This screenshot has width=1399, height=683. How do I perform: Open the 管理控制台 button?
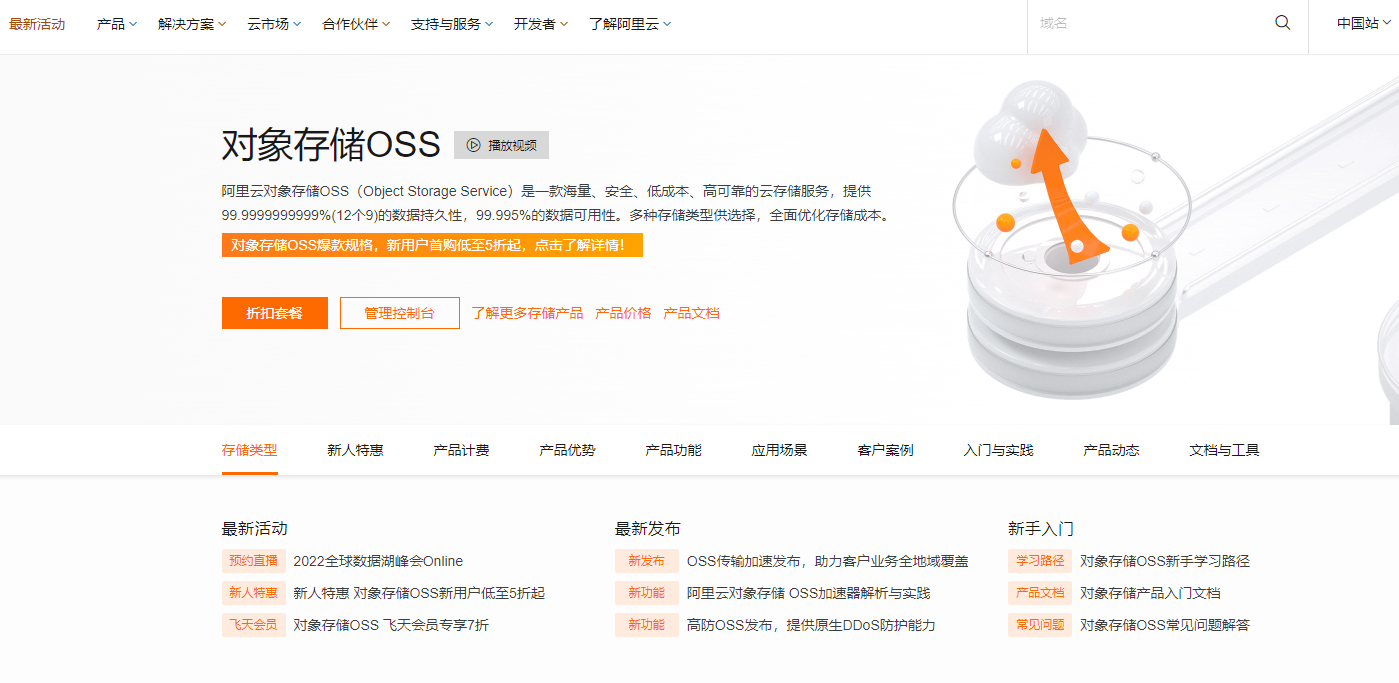(400, 313)
